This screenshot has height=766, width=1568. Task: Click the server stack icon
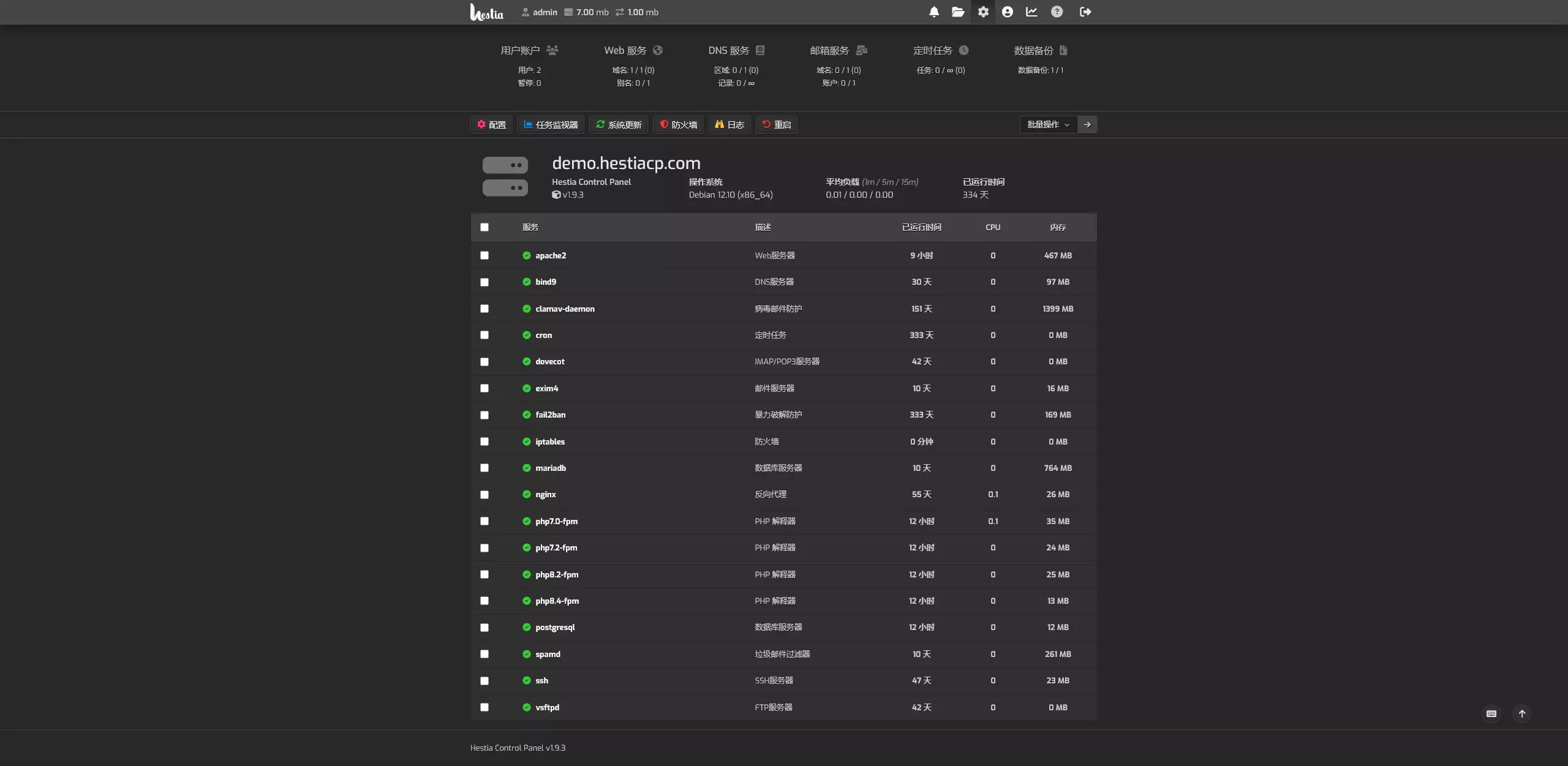(505, 176)
